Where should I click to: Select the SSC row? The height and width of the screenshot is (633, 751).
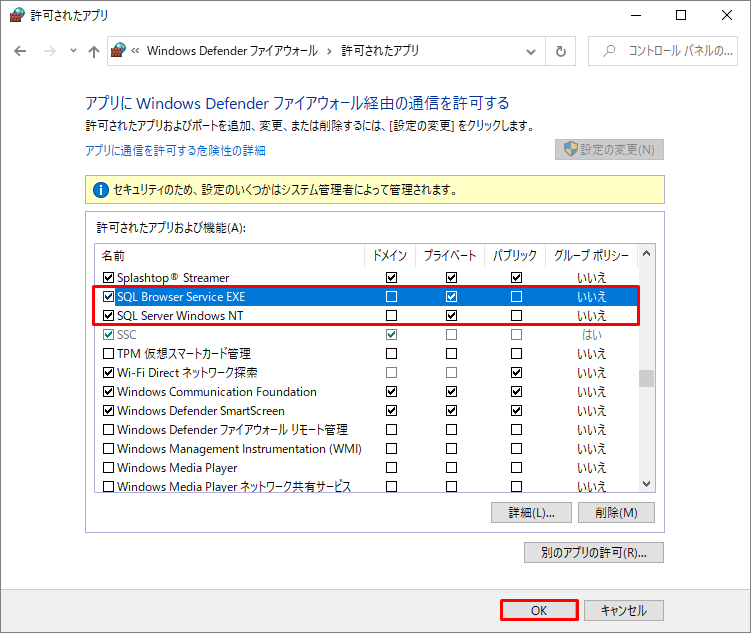tap(366, 335)
